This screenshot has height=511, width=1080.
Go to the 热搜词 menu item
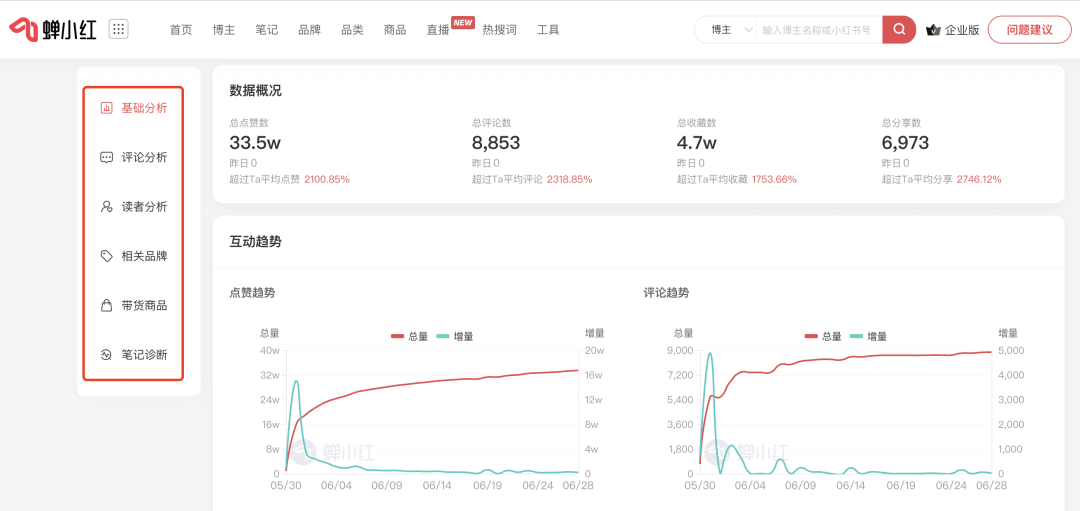pyautogui.click(x=499, y=30)
